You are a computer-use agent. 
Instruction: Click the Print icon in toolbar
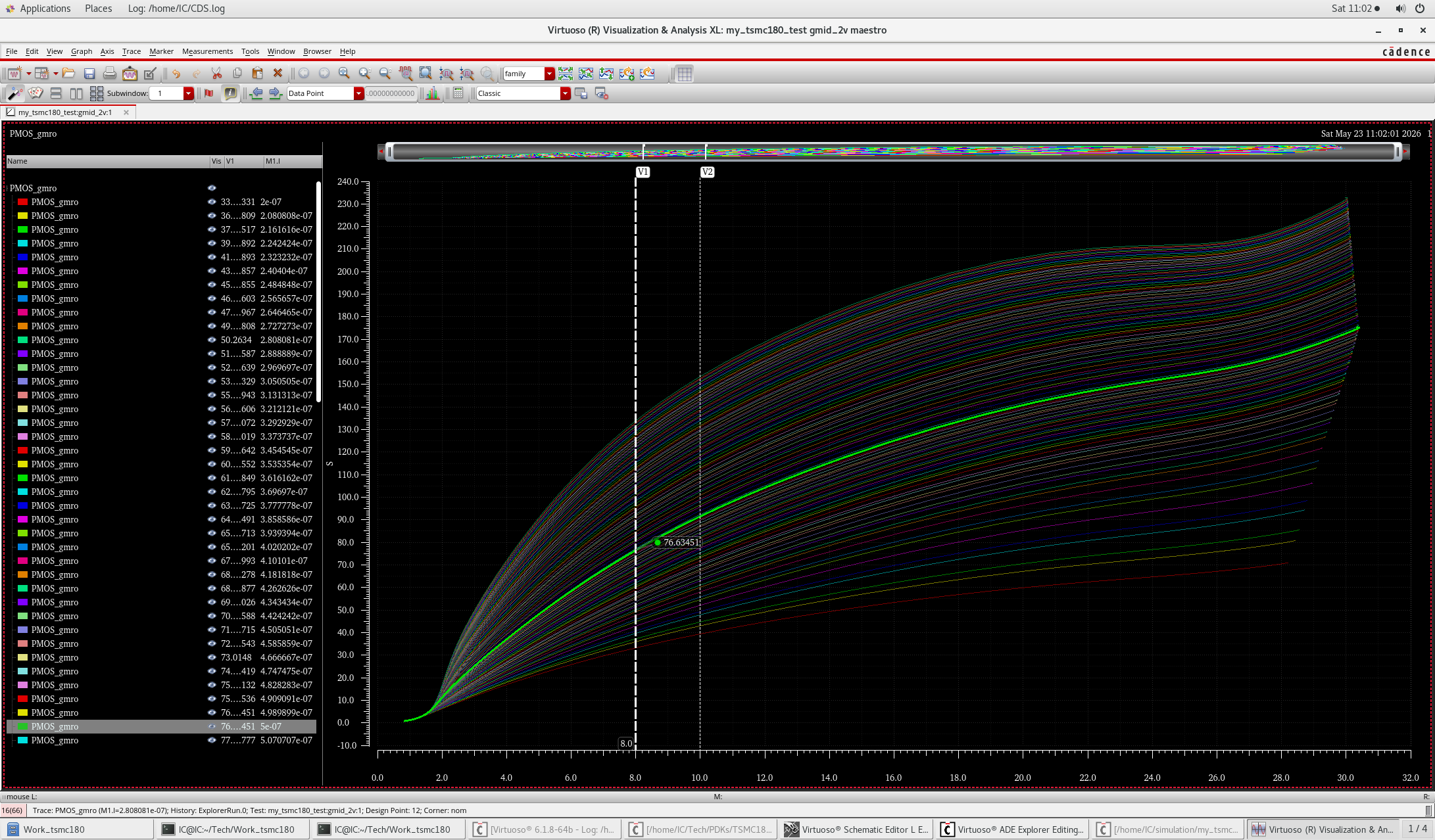click(x=110, y=74)
